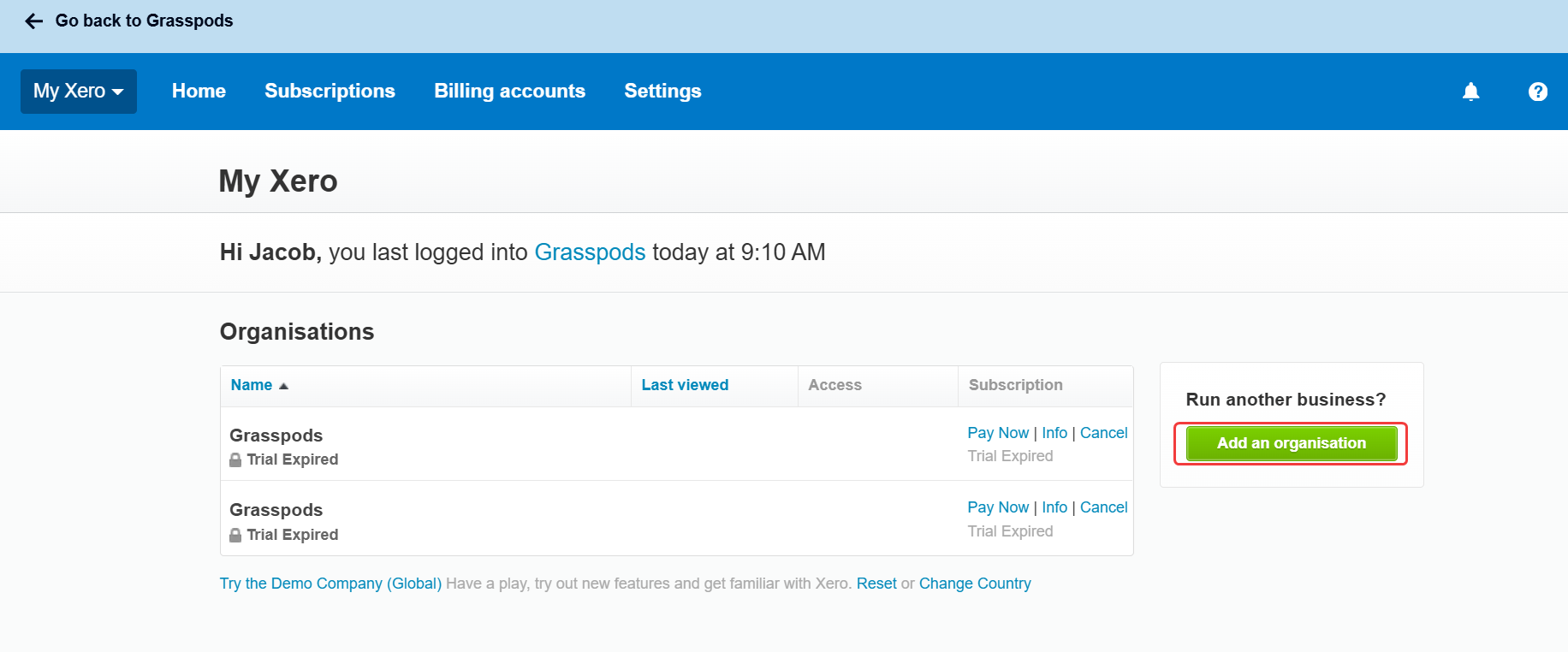Click the back arrow icon
This screenshot has width=1568, height=652.
(34, 21)
